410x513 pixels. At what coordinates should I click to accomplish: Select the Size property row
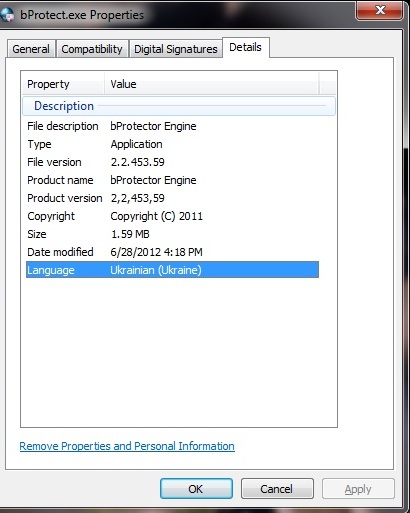[x=172, y=234]
